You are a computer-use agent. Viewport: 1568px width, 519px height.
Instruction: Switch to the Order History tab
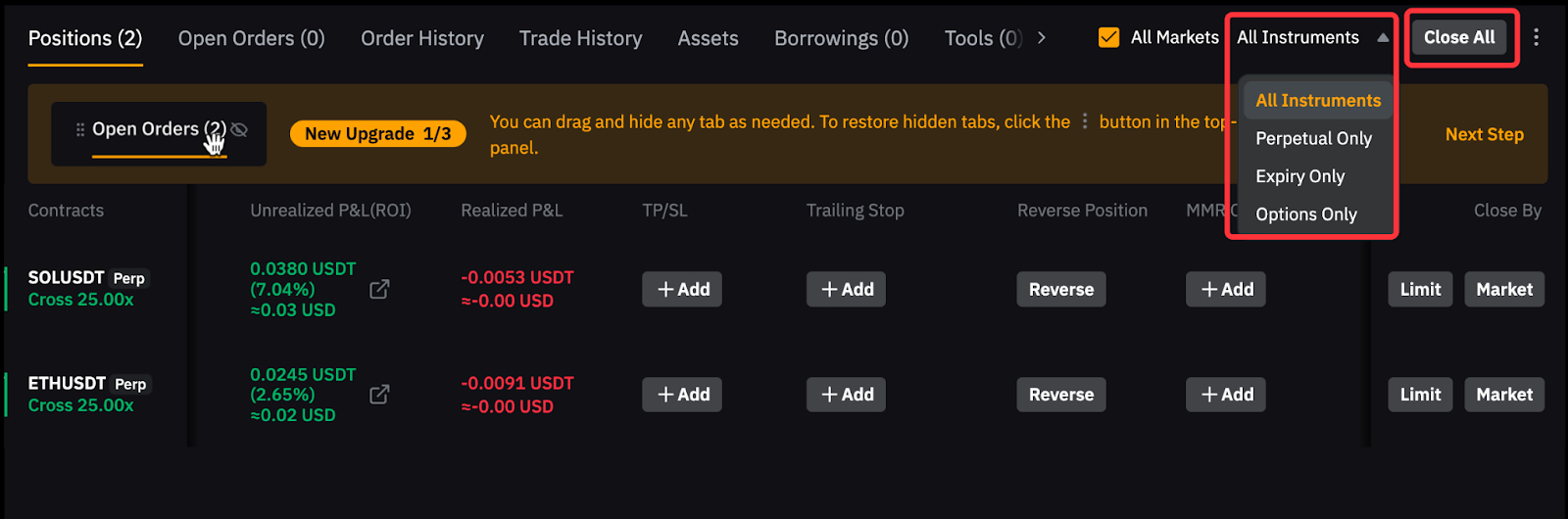coord(422,38)
